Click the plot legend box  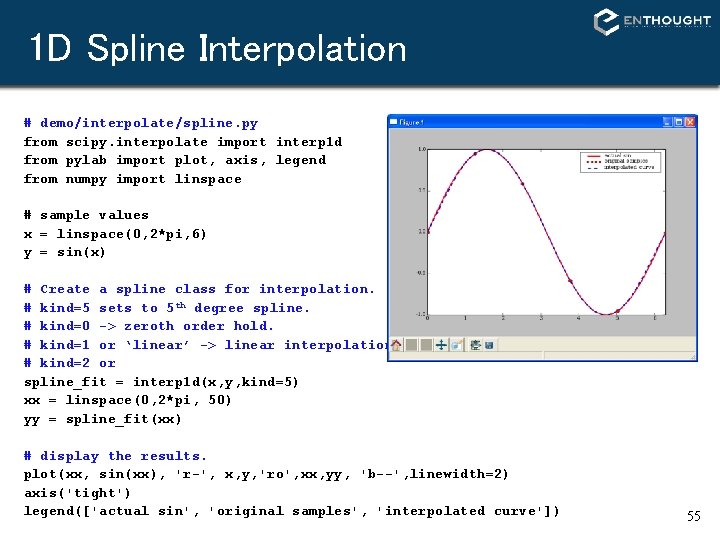click(x=620, y=162)
